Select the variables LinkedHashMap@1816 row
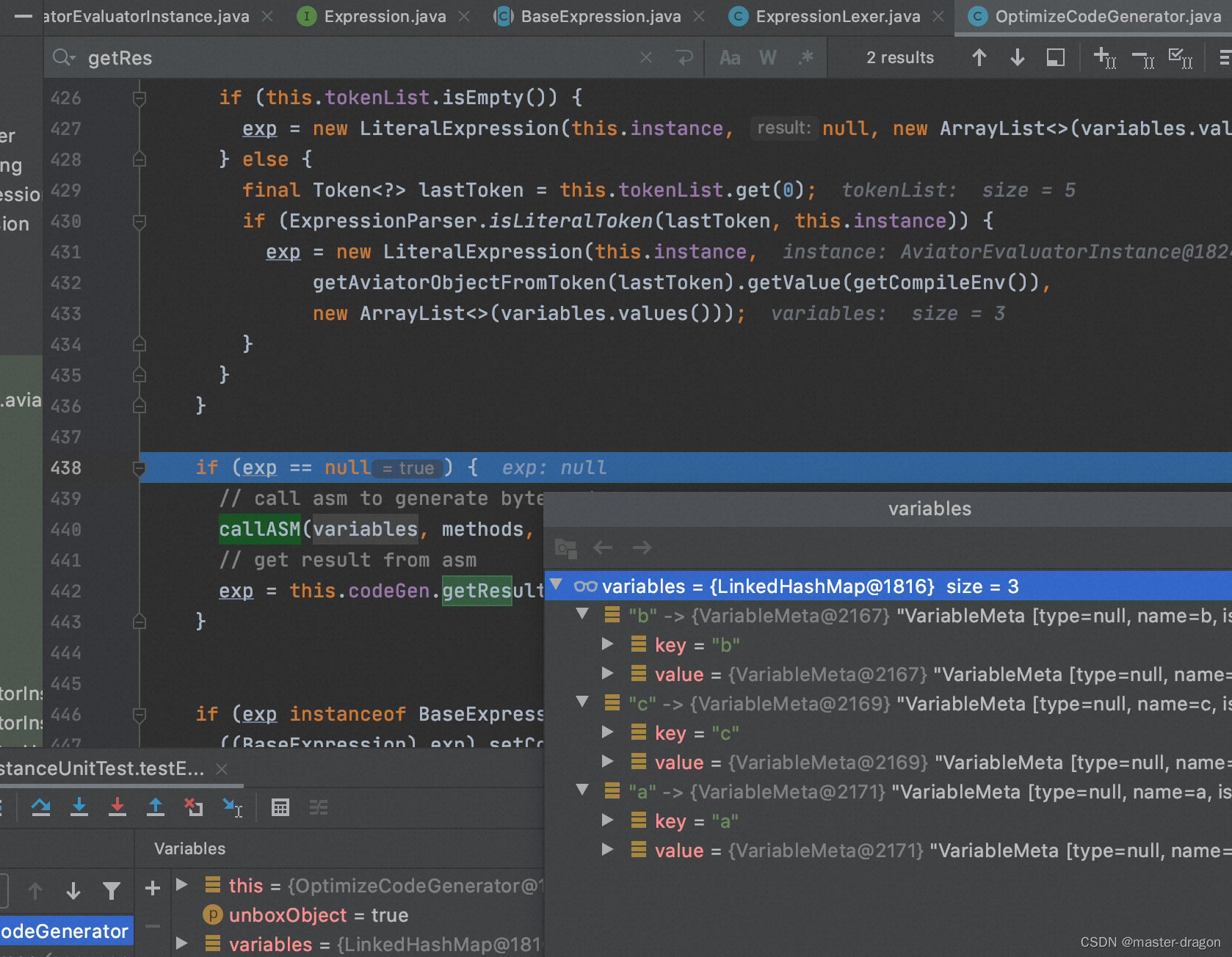1232x957 pixels. pyautogui.click(x=888, y=586)
